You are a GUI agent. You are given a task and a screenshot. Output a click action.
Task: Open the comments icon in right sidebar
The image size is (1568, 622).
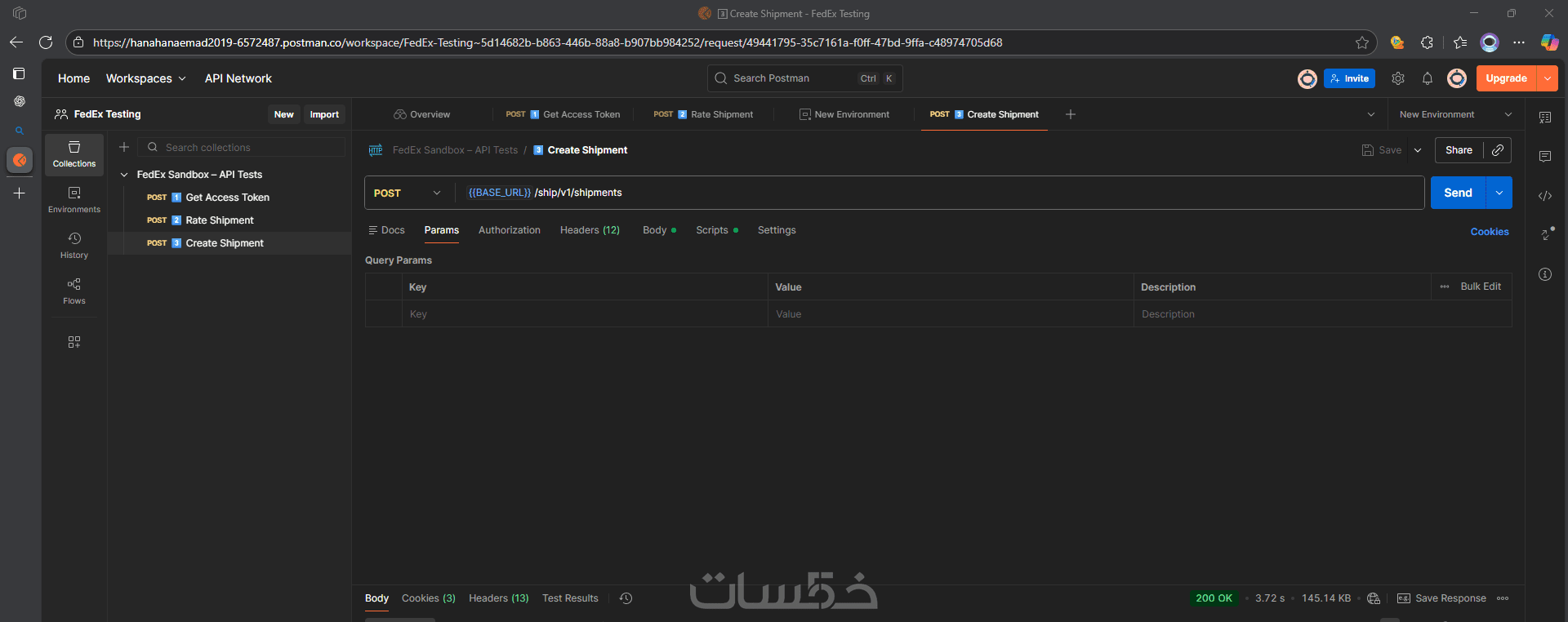click(1545, 157)
